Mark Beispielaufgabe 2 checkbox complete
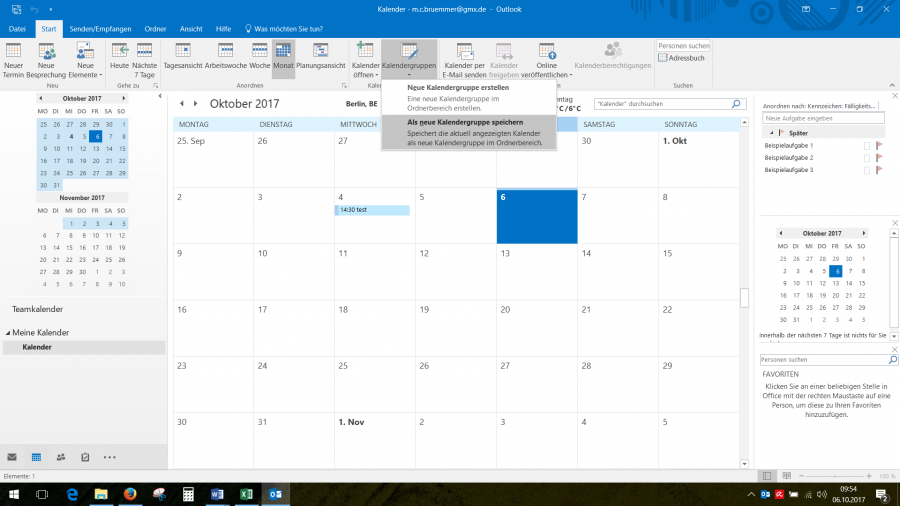This screenshot has height=506, width=900. [x=867, y=158]
